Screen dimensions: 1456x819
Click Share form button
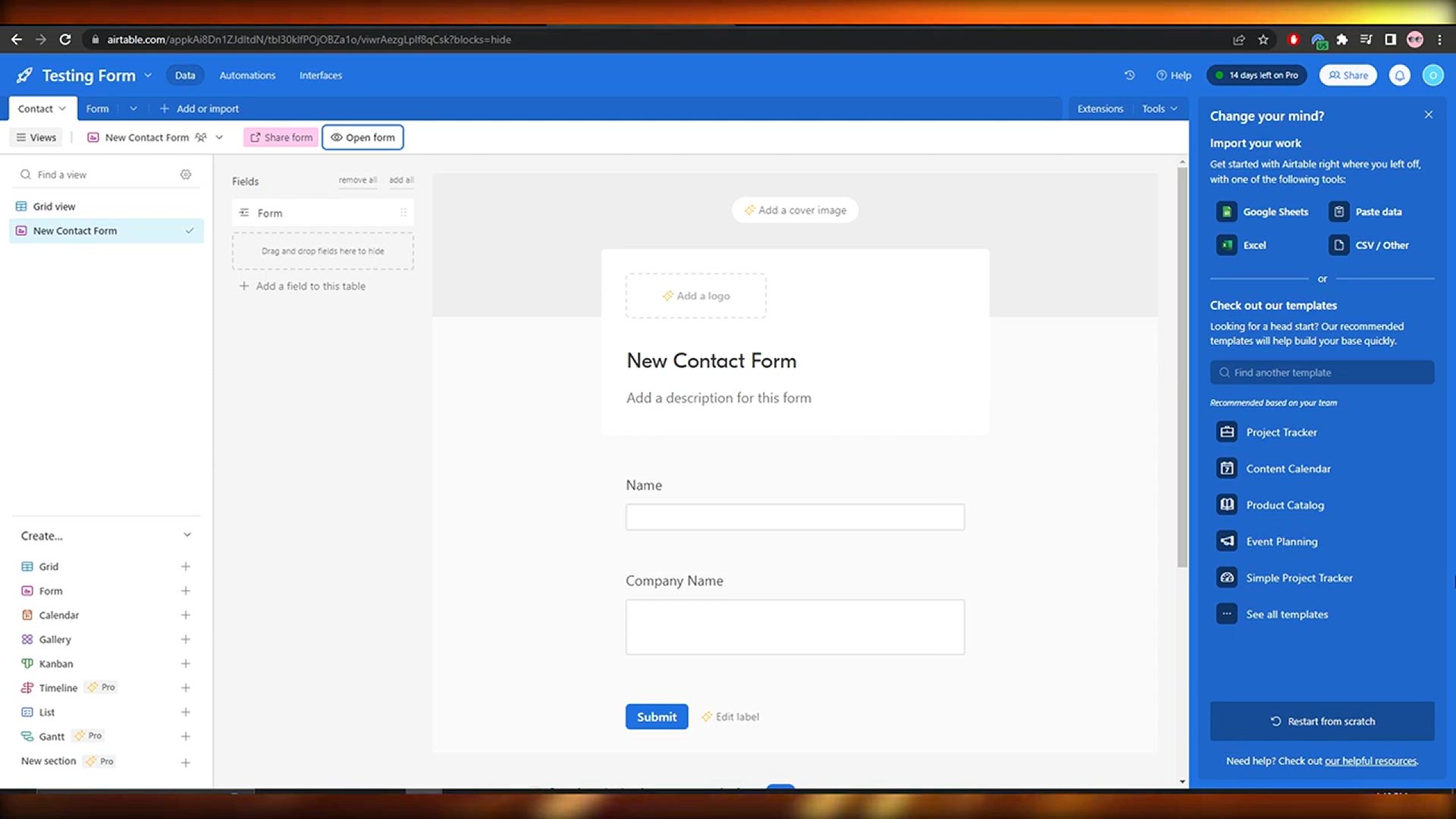point(281,137)
